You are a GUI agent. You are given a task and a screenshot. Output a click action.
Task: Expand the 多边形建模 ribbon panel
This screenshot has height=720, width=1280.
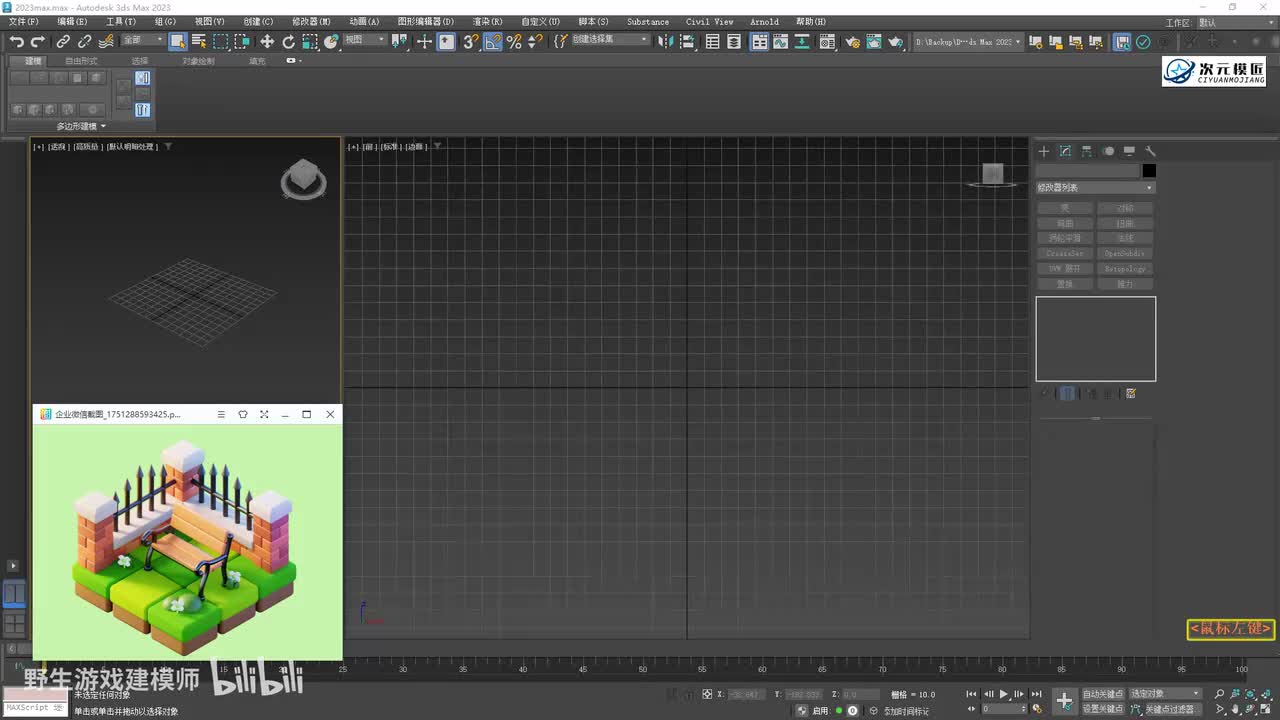click(81, 126)
